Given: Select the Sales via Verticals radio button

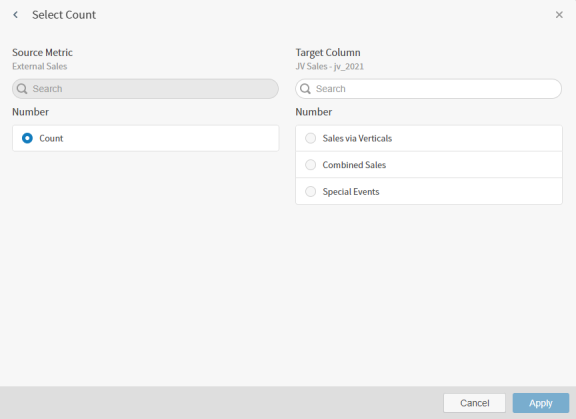Looking at the screenshot, I should 310,138.
